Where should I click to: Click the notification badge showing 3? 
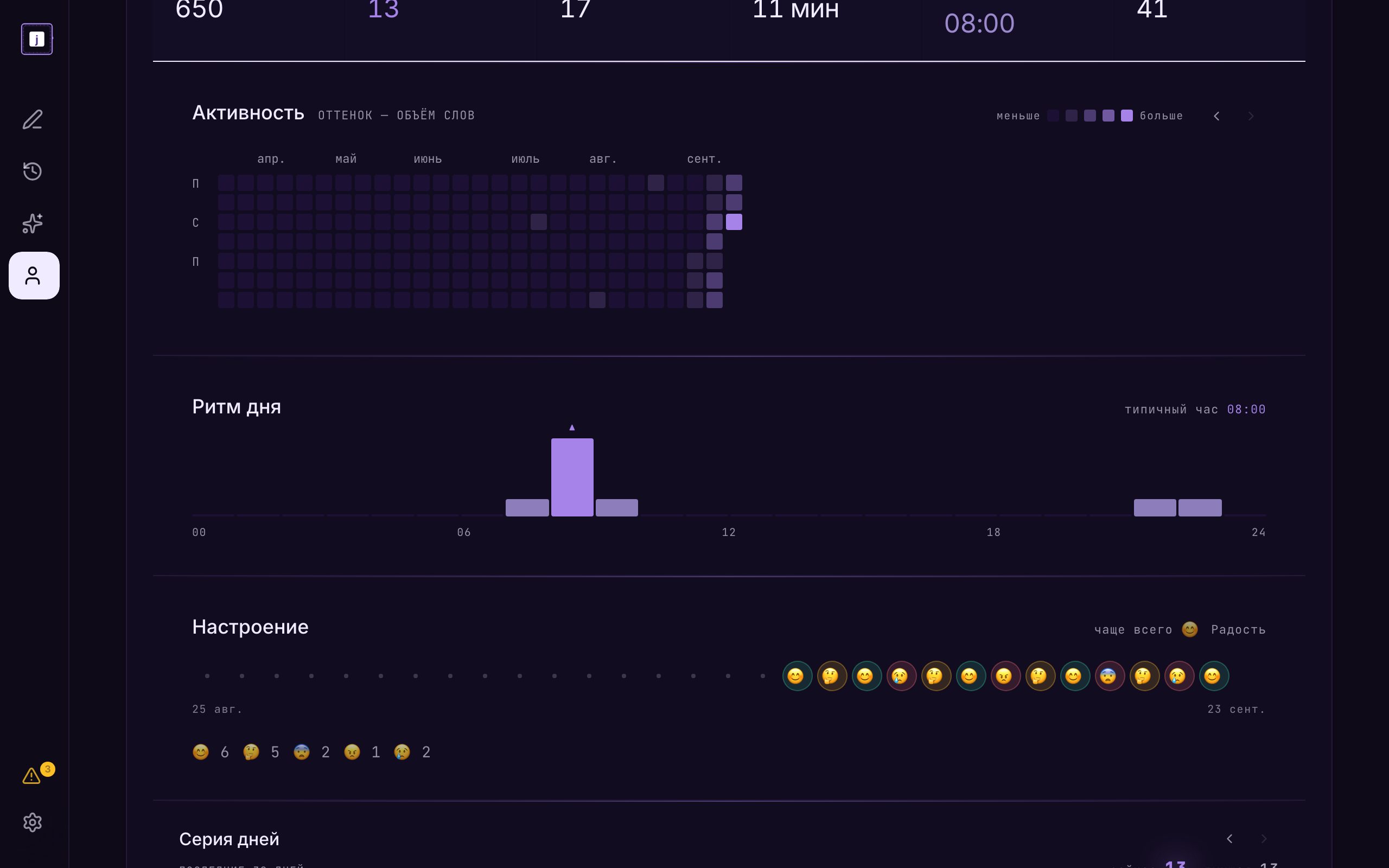(x=48, y=769)
